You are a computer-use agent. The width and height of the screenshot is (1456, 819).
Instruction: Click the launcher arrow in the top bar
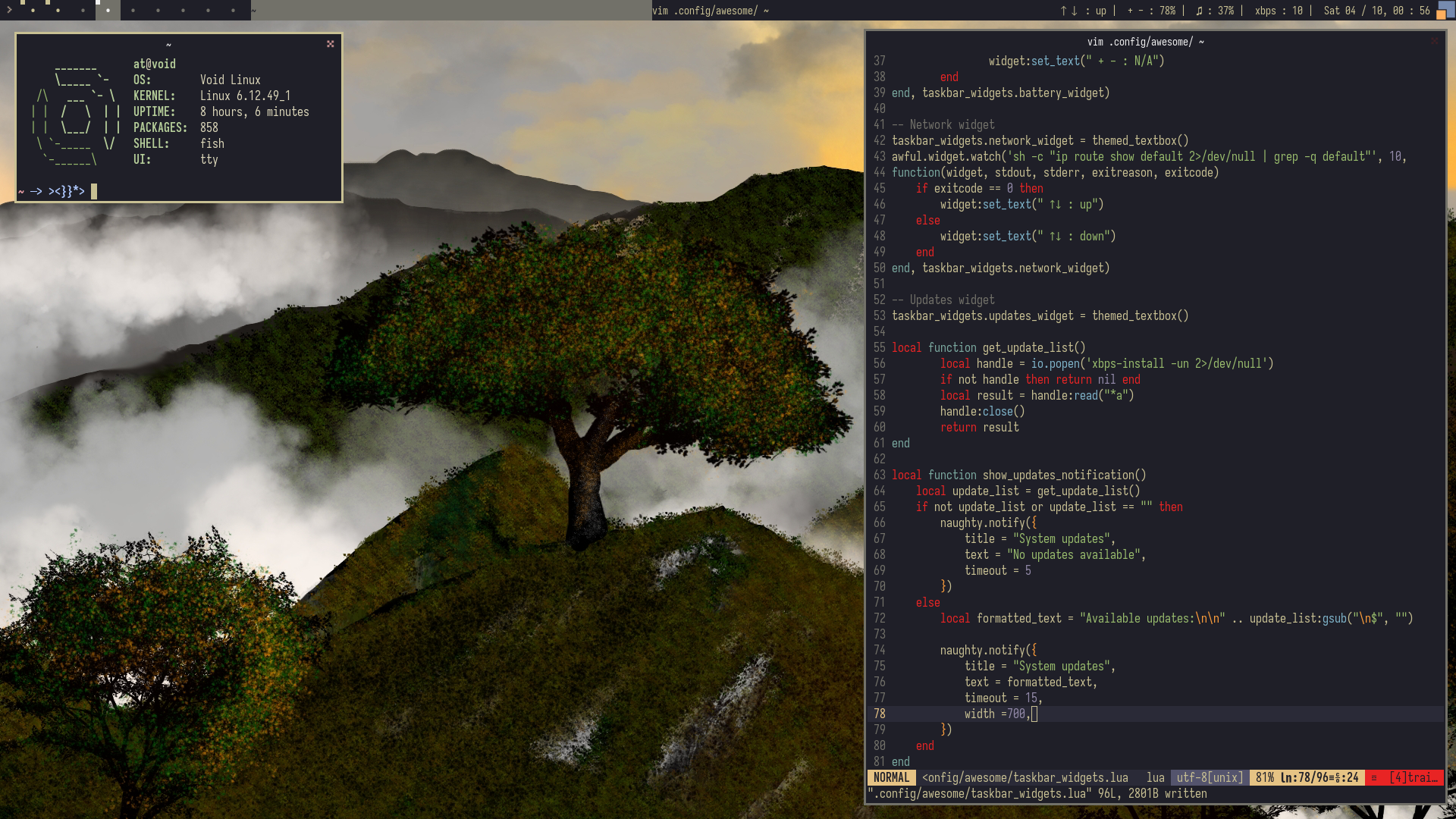coord(9,10)
